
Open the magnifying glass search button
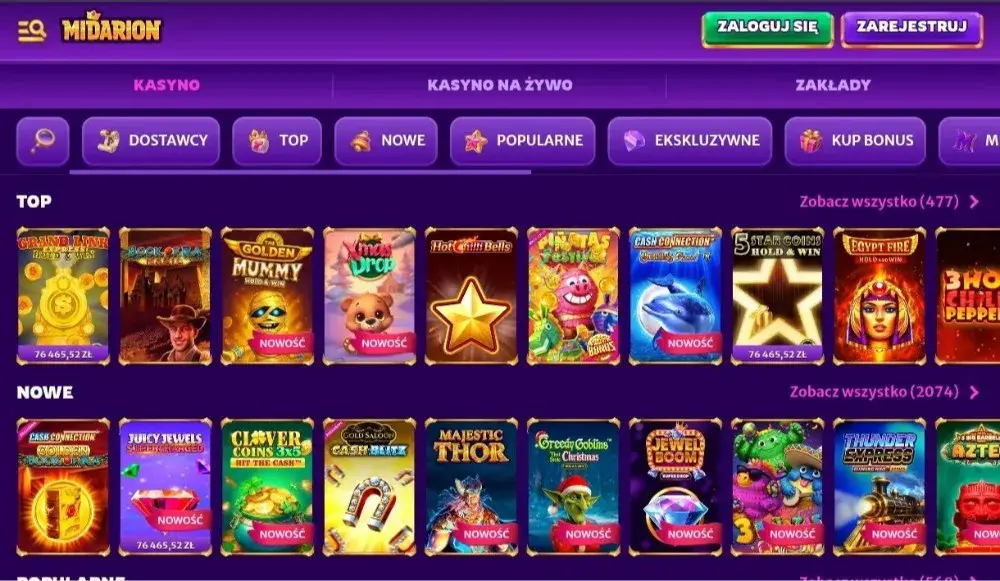coord(43,141)
